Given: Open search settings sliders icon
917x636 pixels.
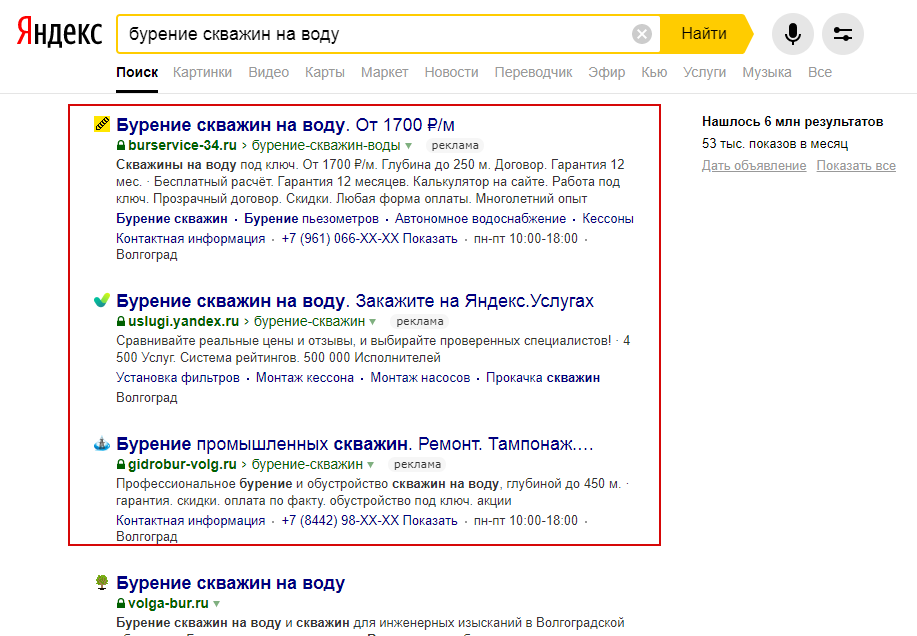Looking at the screenshot, I should tap(843, 34).
